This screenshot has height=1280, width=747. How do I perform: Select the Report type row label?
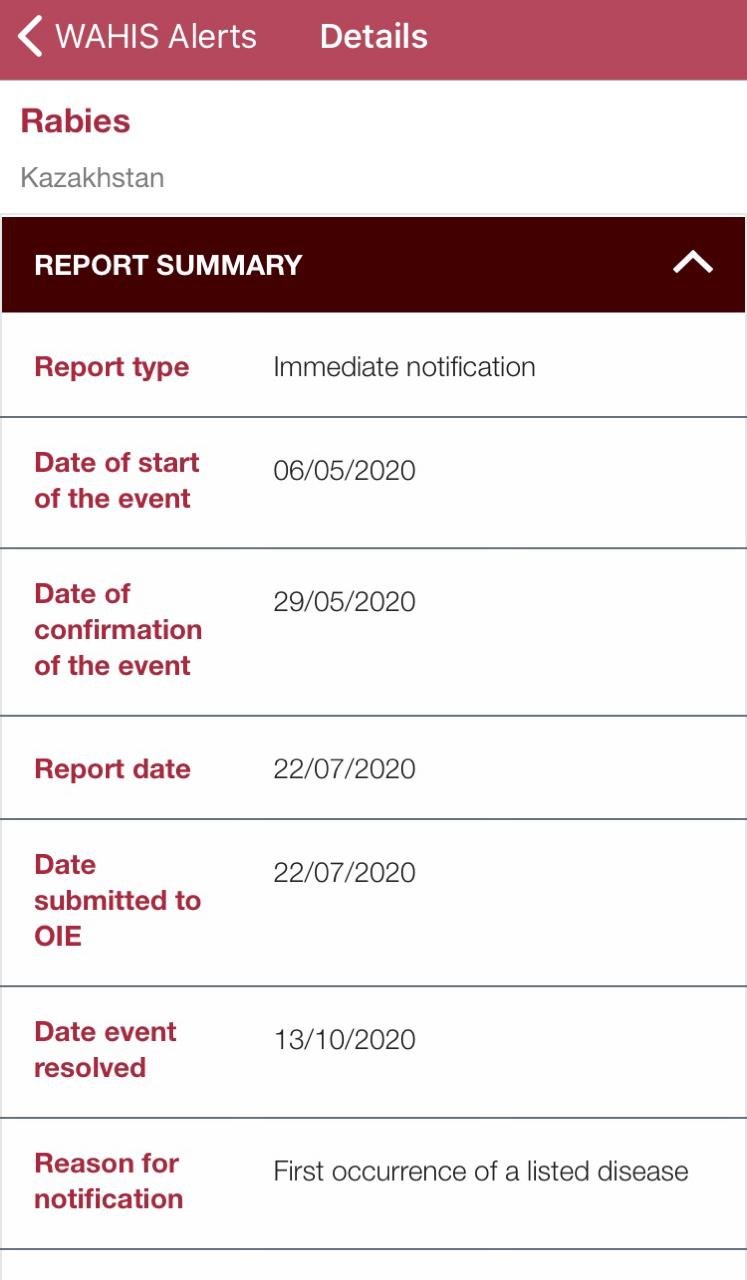click(111, 367)
